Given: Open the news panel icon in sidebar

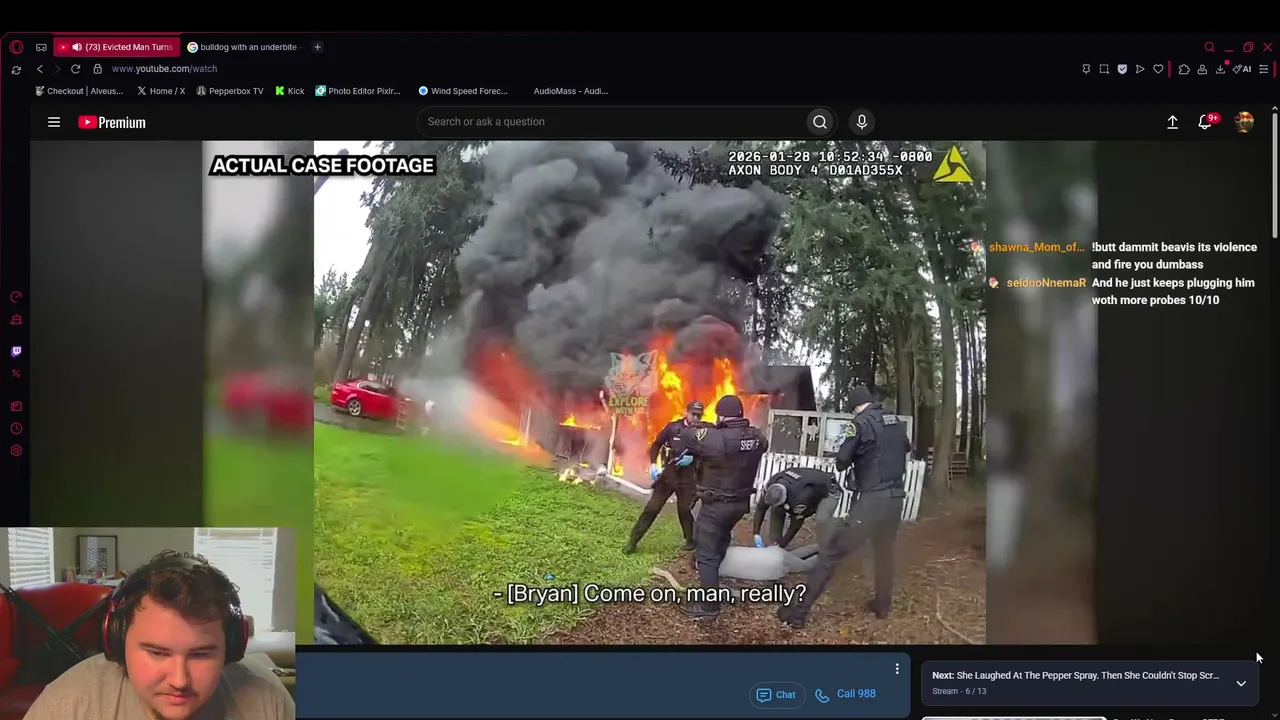Looking at the screenshot, I should [x=16, y=406].
